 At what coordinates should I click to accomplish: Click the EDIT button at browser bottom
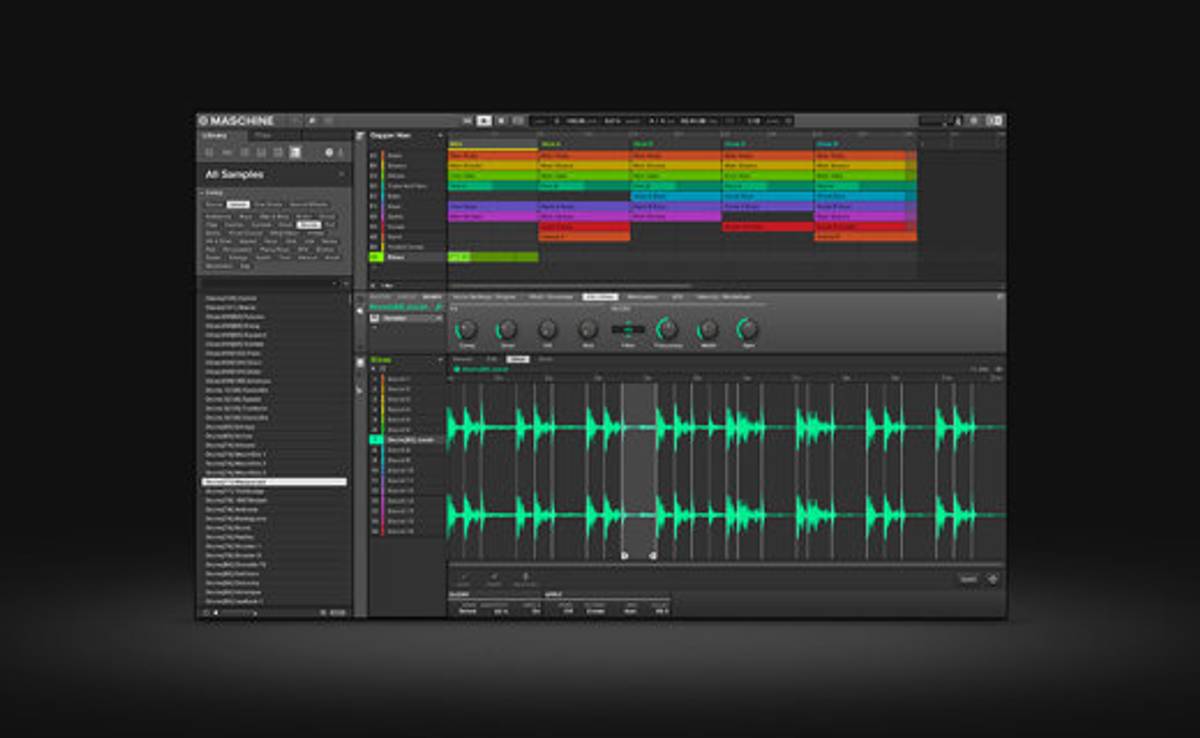(x=336, y=611)
